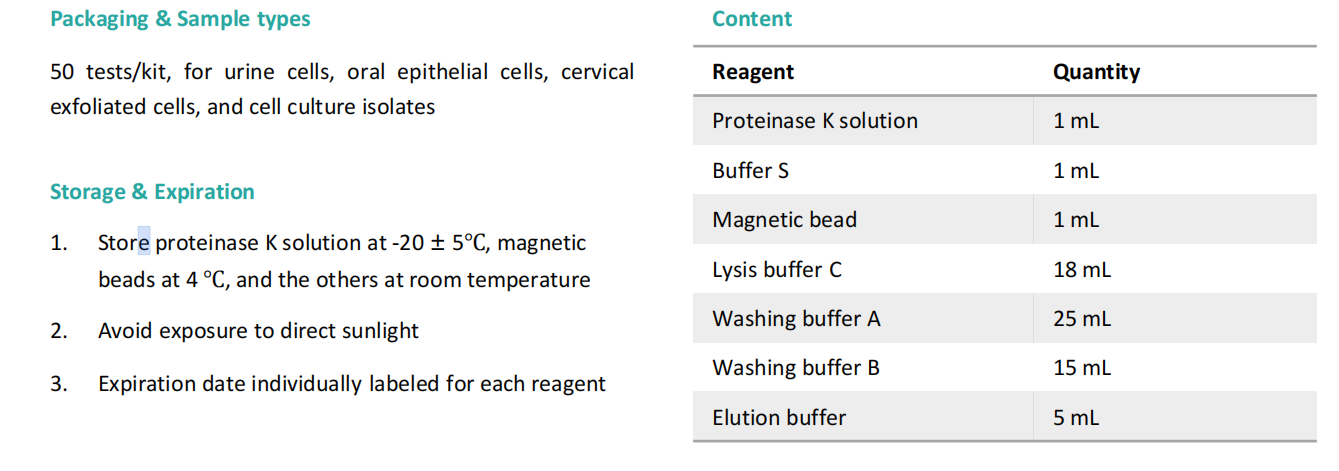Select the 'Proteinase K solution' table cell
Viewport: 1339px width, 471px height.
click(815, 121)
